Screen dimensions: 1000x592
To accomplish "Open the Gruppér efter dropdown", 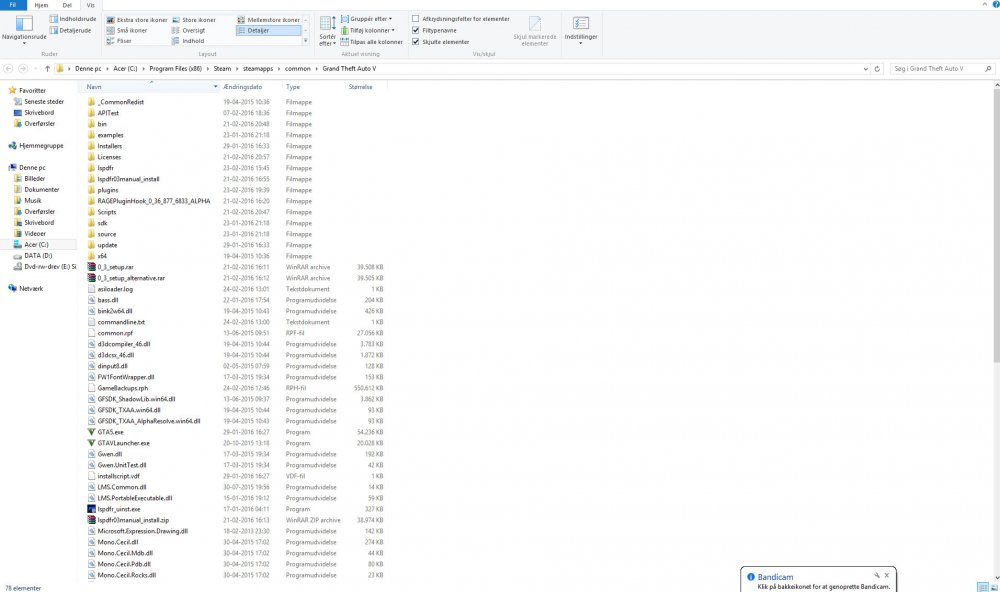I will click(x=367, y=18).
